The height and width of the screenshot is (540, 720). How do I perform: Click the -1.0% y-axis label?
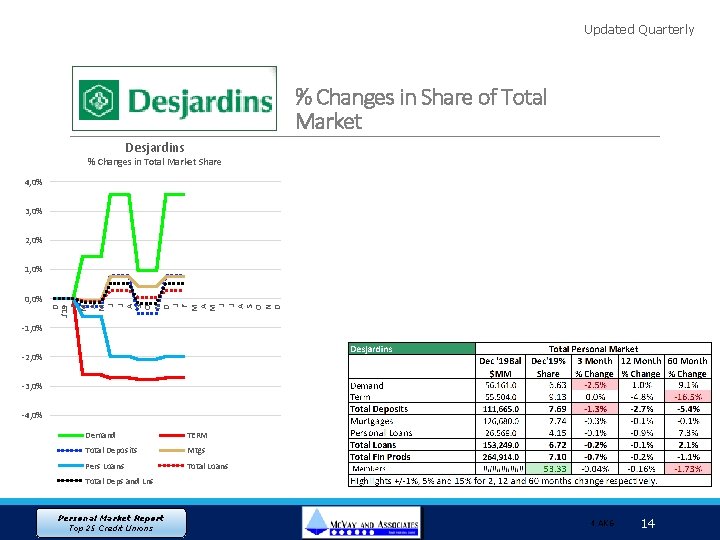[32, 328]
